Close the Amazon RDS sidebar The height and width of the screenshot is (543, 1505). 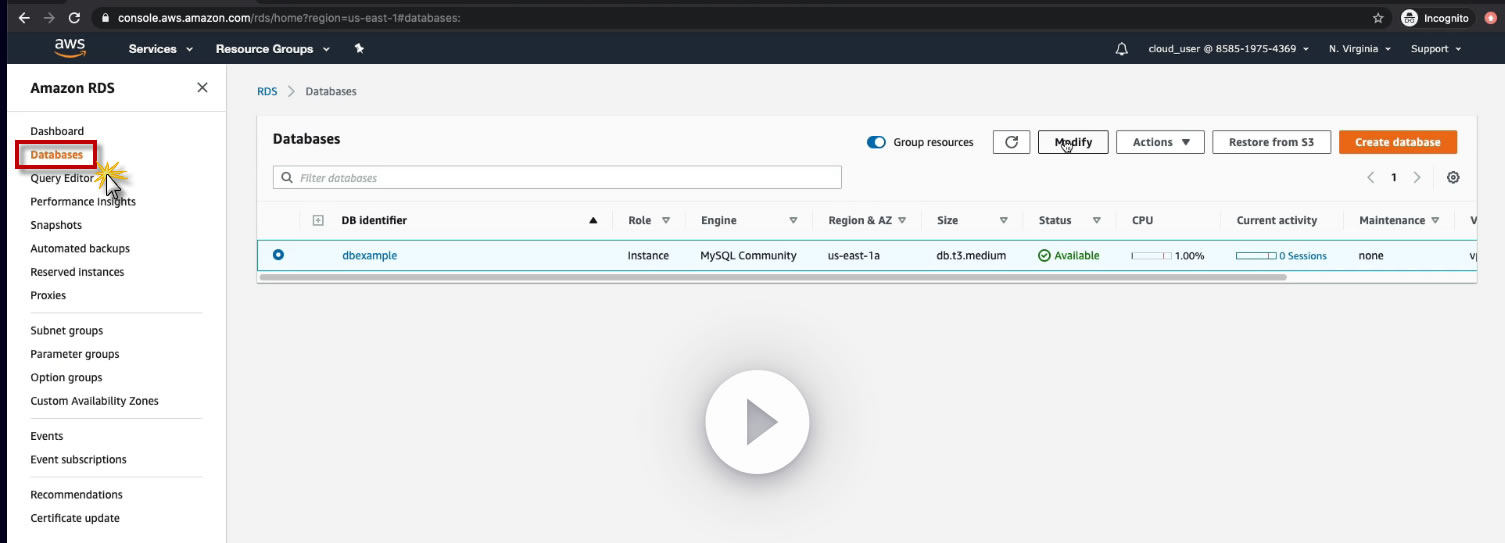[202, 88]
